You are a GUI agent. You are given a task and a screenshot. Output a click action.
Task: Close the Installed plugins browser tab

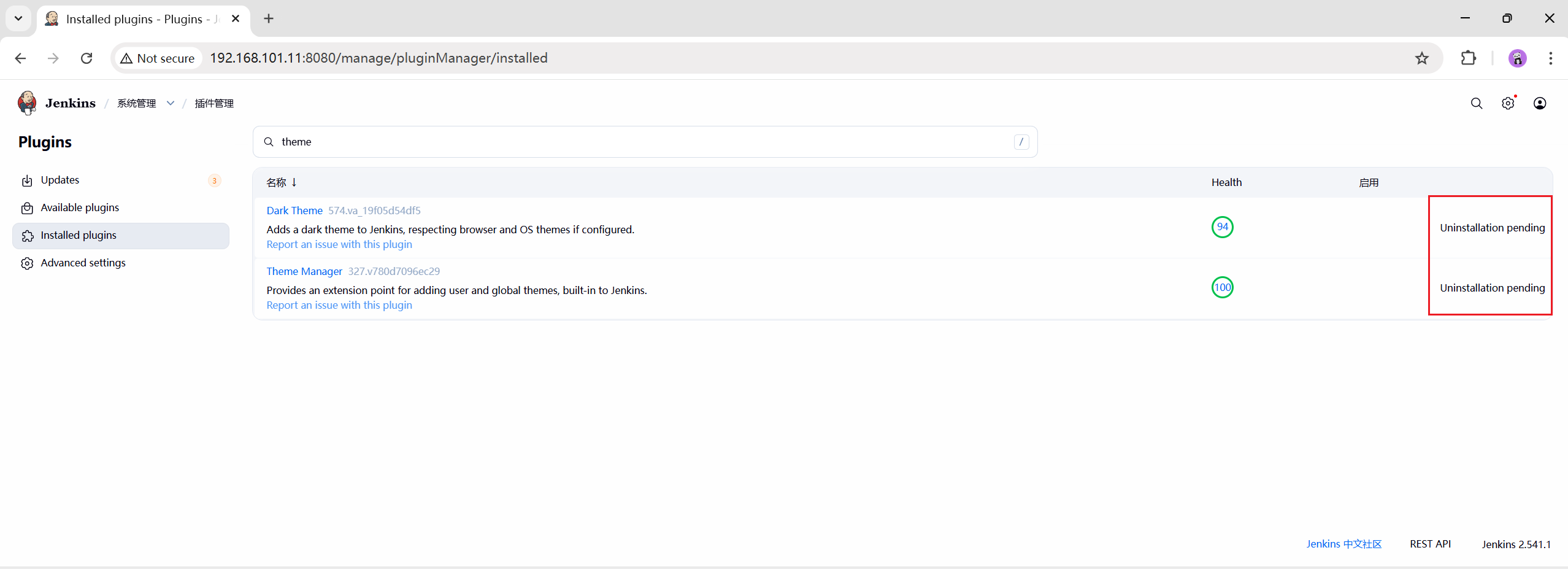236,19
